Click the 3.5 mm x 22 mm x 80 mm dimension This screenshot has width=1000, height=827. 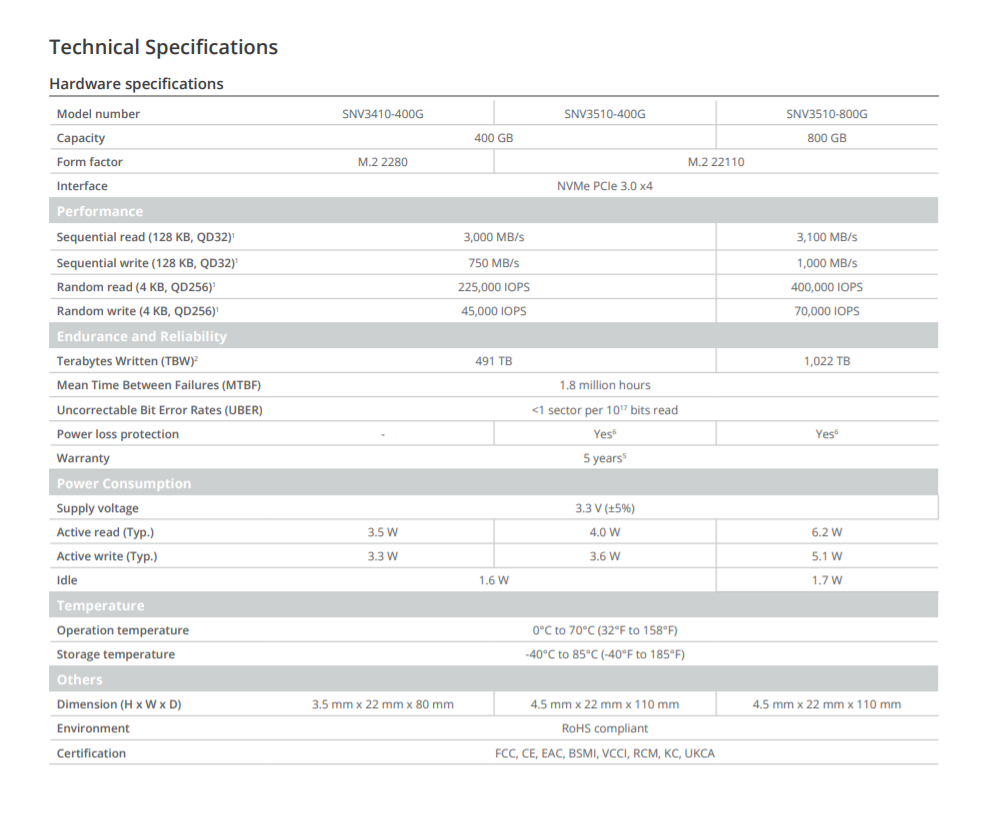tap(382, 704)
